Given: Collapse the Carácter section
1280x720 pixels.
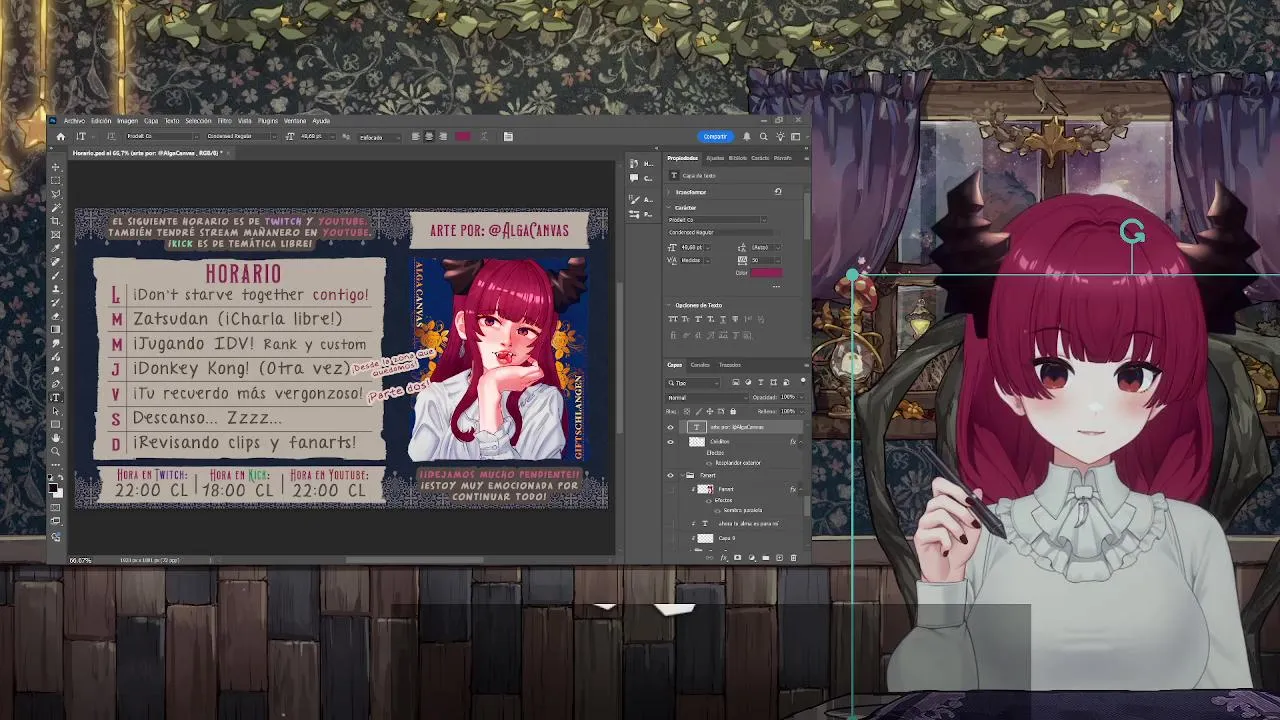Looking at the screenshot, I should (x=668, y=208).
